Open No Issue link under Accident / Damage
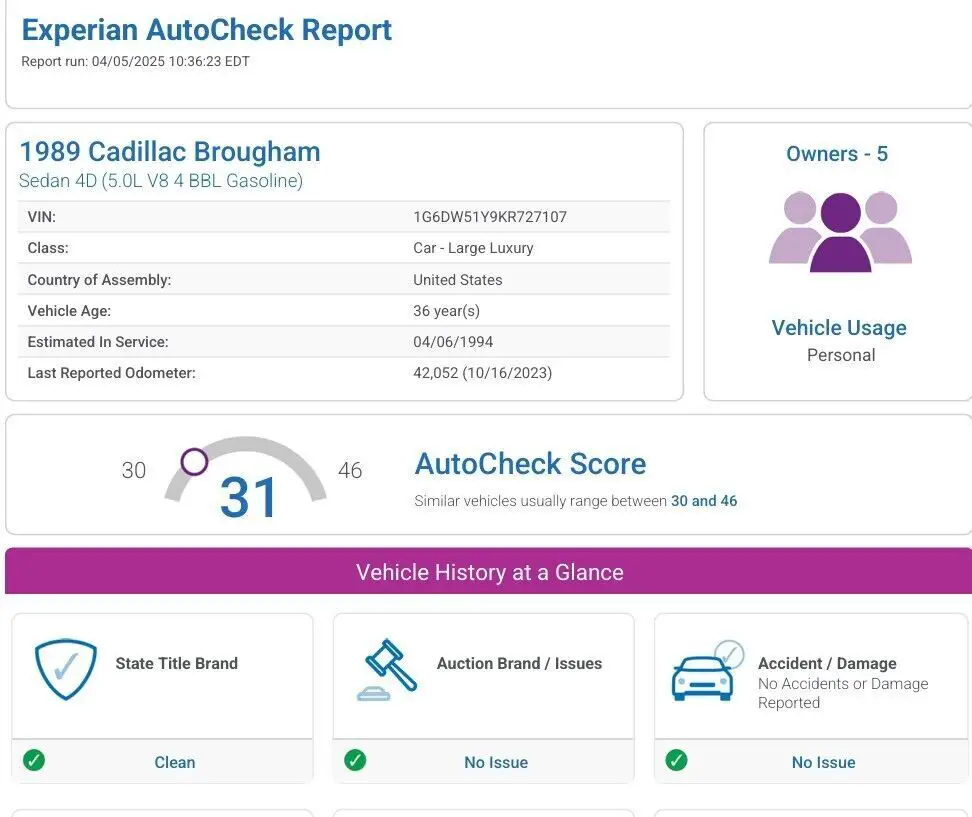This screenshot has width=972, height=817. tap(823, 762)
